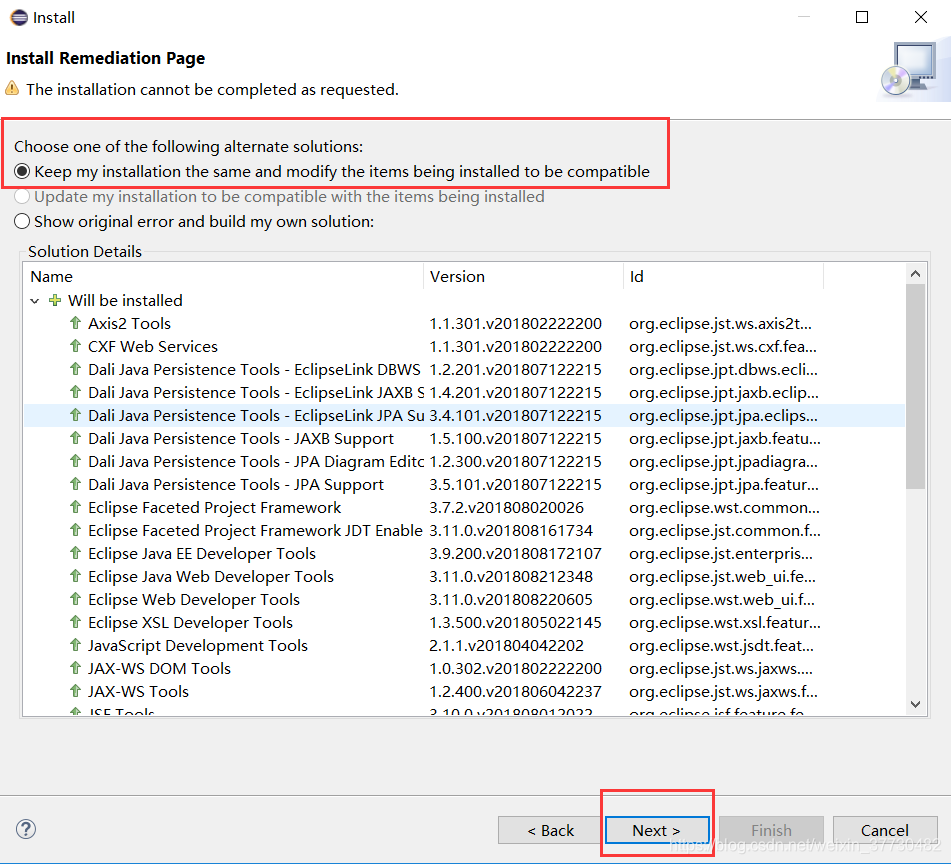This screenshot has height=864, width=951.
Task: Select Eclipse XSL Developer Tools row
Action: point(464,623)
